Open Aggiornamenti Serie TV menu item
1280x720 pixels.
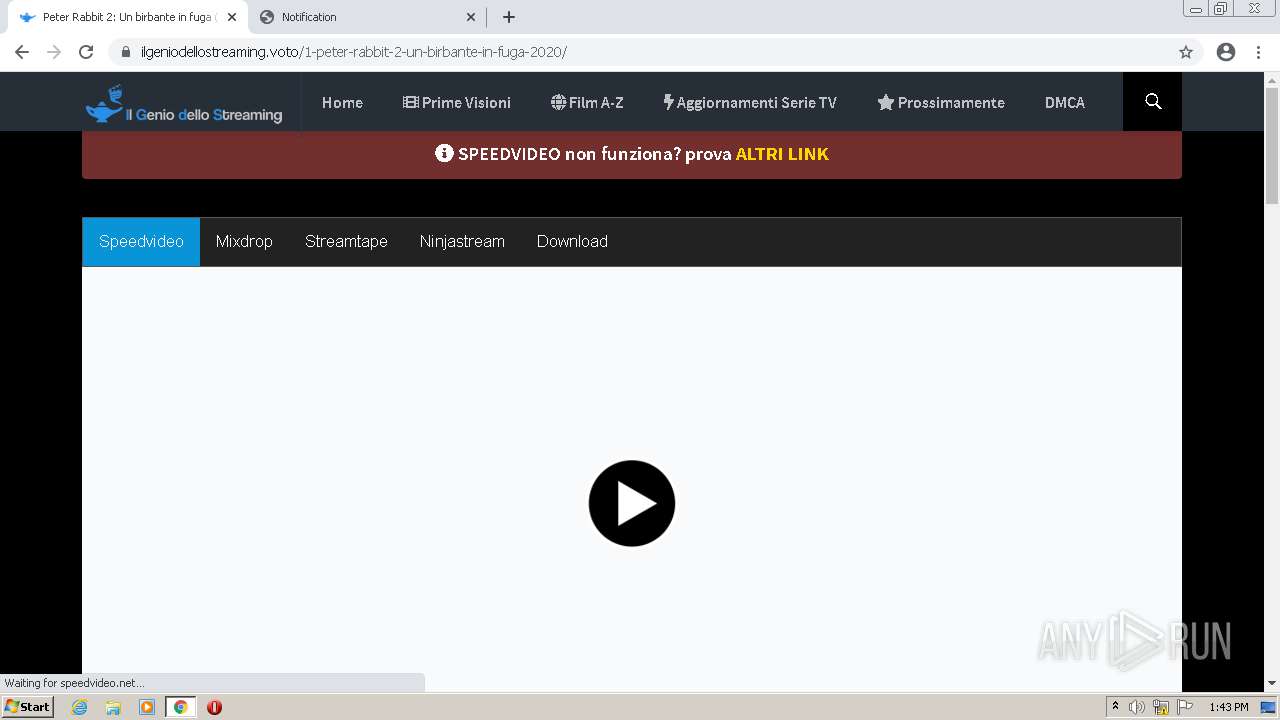pos(750,102)
